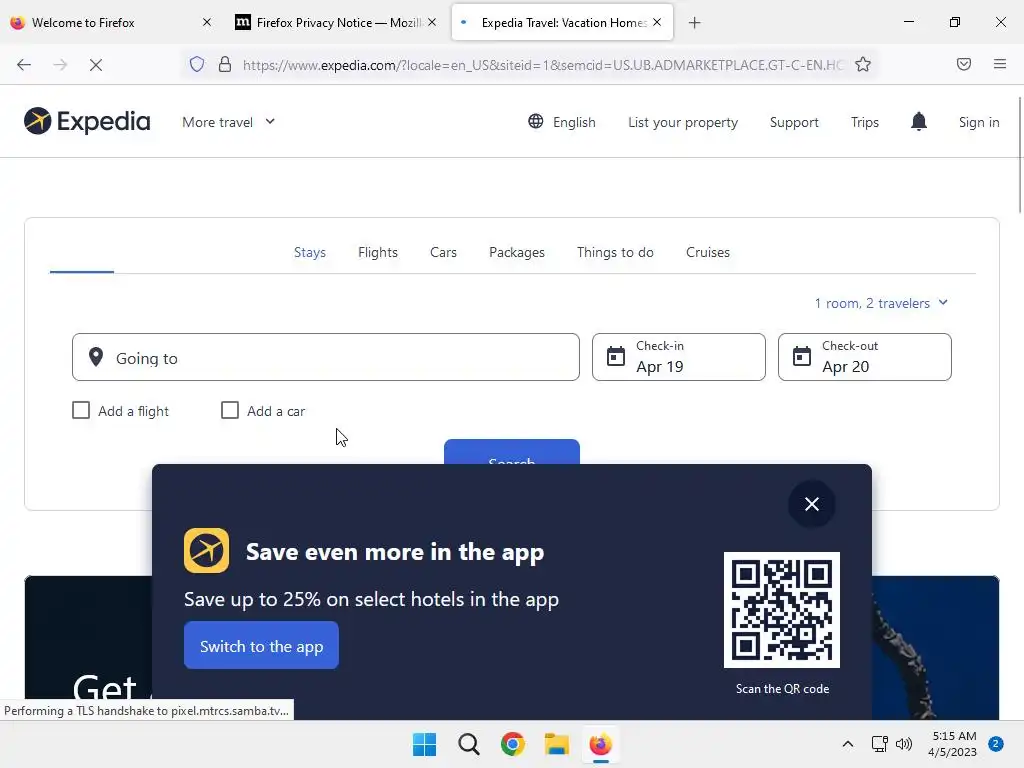Click the taskbar clock showing 5:15 AM
Image resolution: width=1024 pixels, height=768 pixels.
coord(953,744)
